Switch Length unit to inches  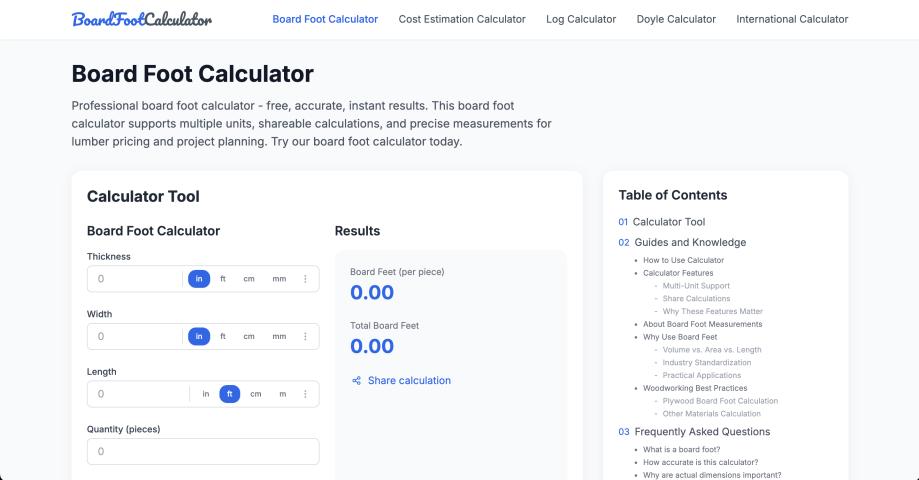click(206, 394)
